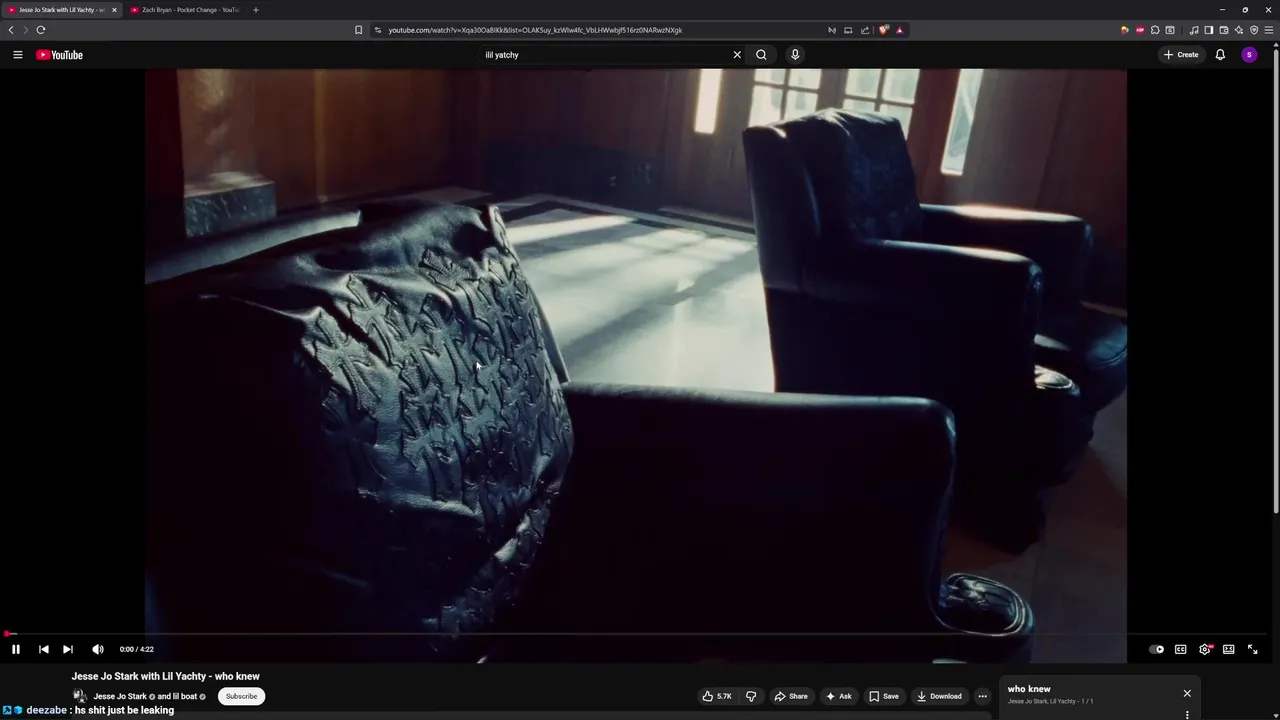Mute the video volume
The height and width of the screenshot is (720, 1280).
[x=98, y=649]
